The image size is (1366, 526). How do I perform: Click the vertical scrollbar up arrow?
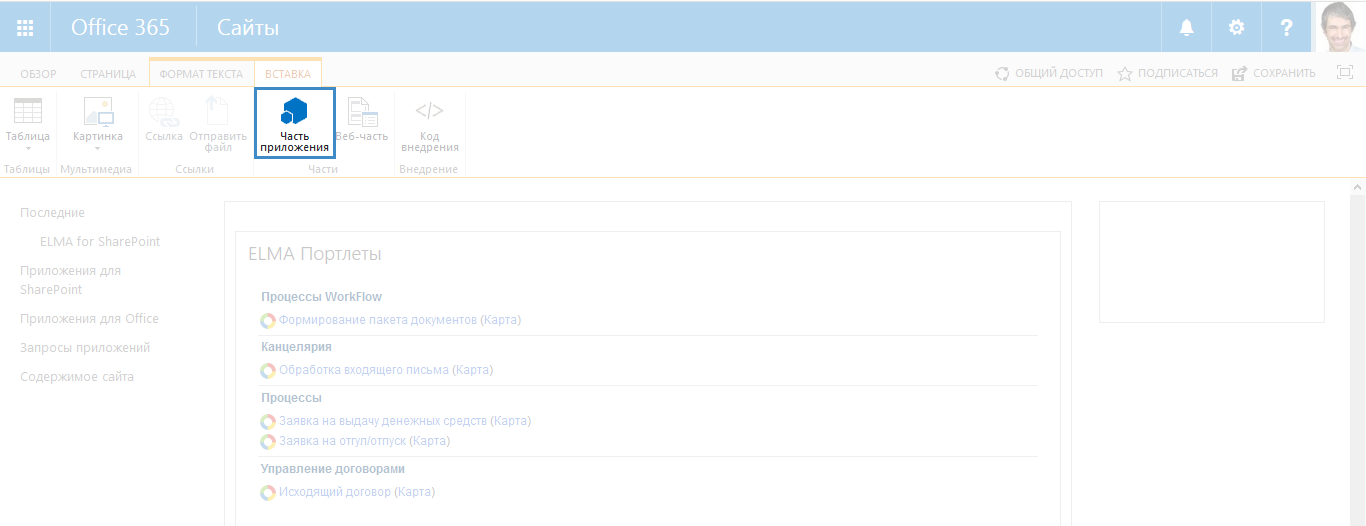pyautogui.click(x=1357, y=187)
